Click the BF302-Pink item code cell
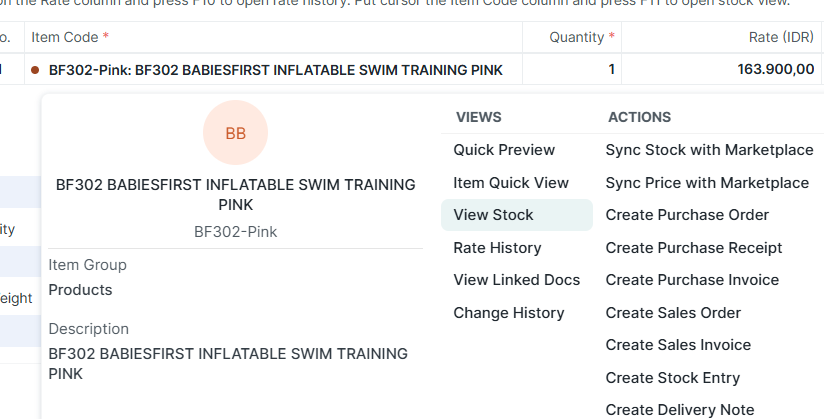 [x=275, y=70]
